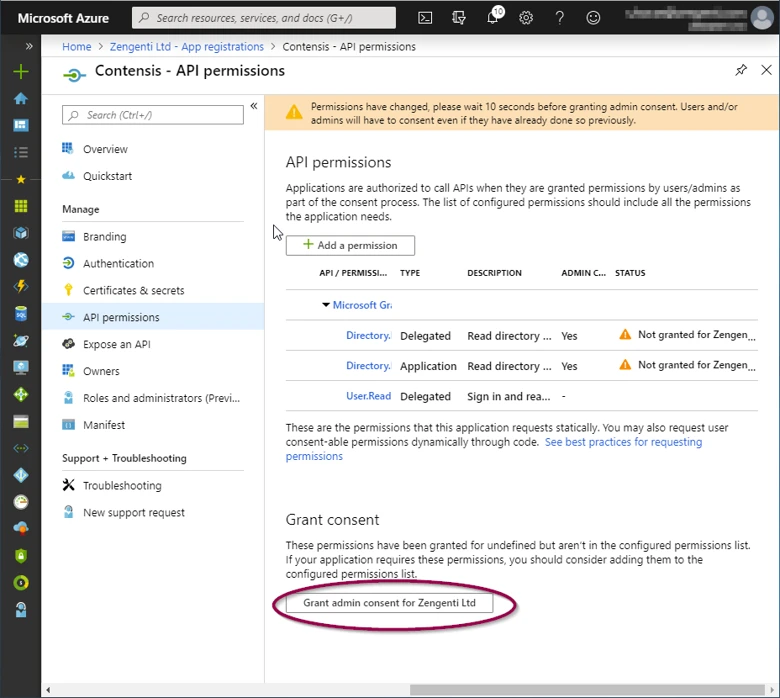Viewport: 780px width, 698px height.
Task: Open Directory permission in Application row
Action: [x=369, y=366]
